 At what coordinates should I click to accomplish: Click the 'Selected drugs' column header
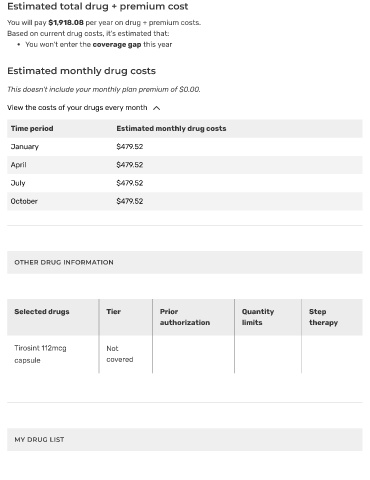tap(42, 312)
